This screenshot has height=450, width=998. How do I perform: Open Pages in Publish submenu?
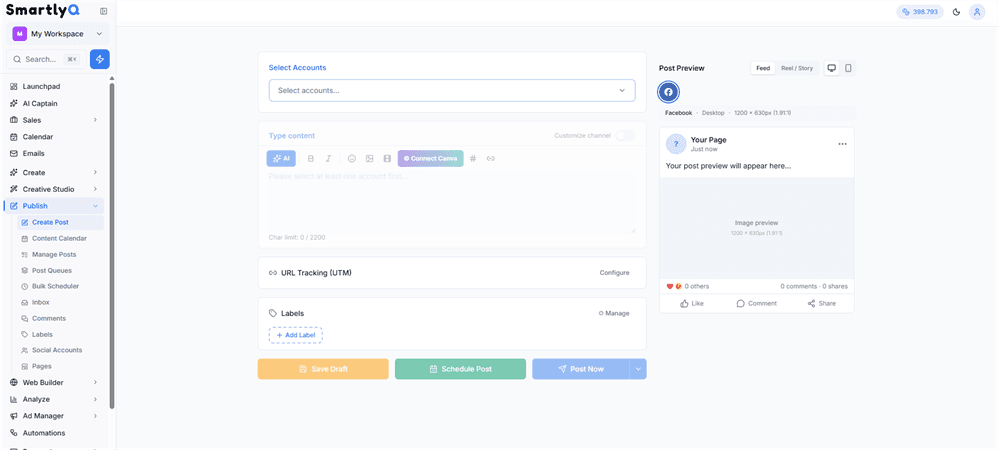pyautogui.click(x=60, y=366)
